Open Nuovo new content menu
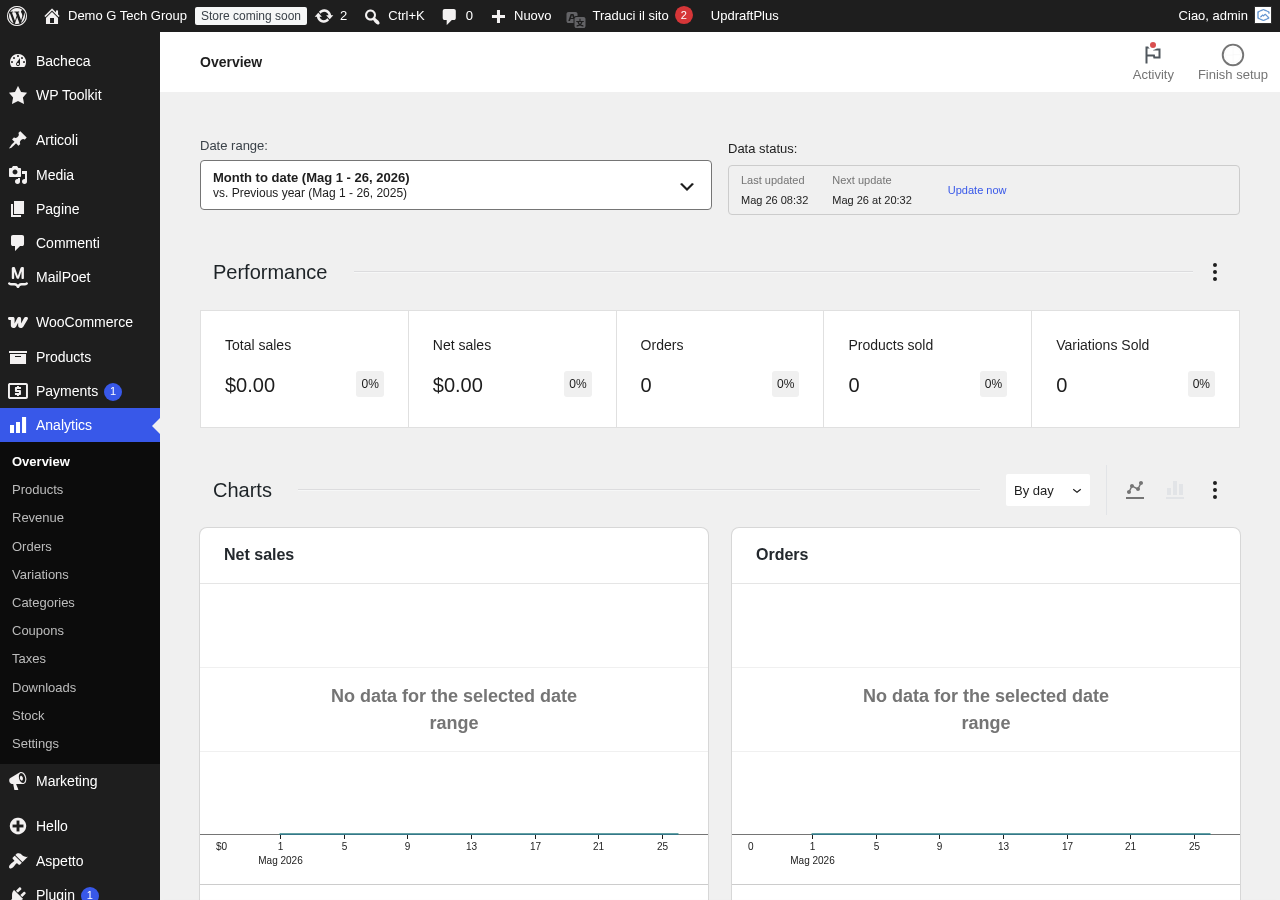 tap(521, 16)
